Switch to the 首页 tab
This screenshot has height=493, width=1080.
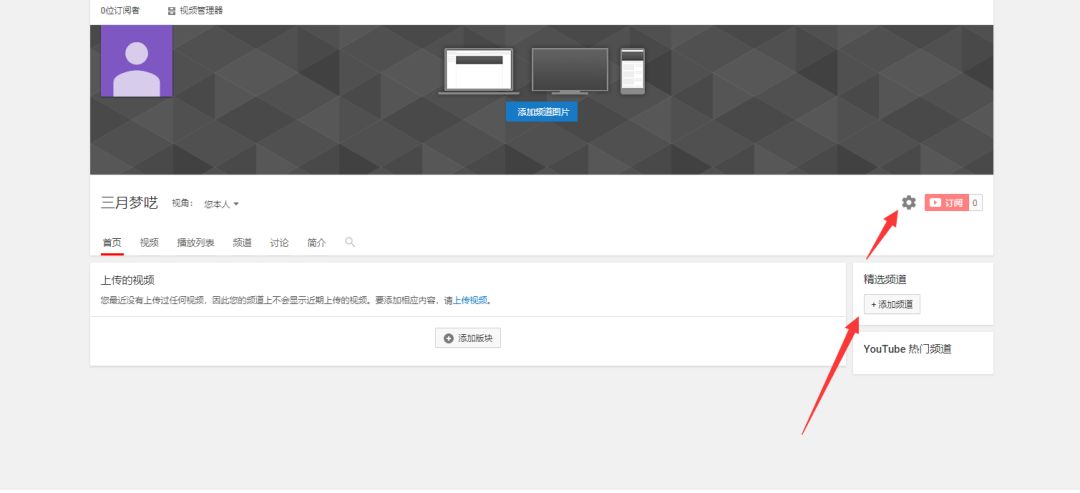pos(112,242)
